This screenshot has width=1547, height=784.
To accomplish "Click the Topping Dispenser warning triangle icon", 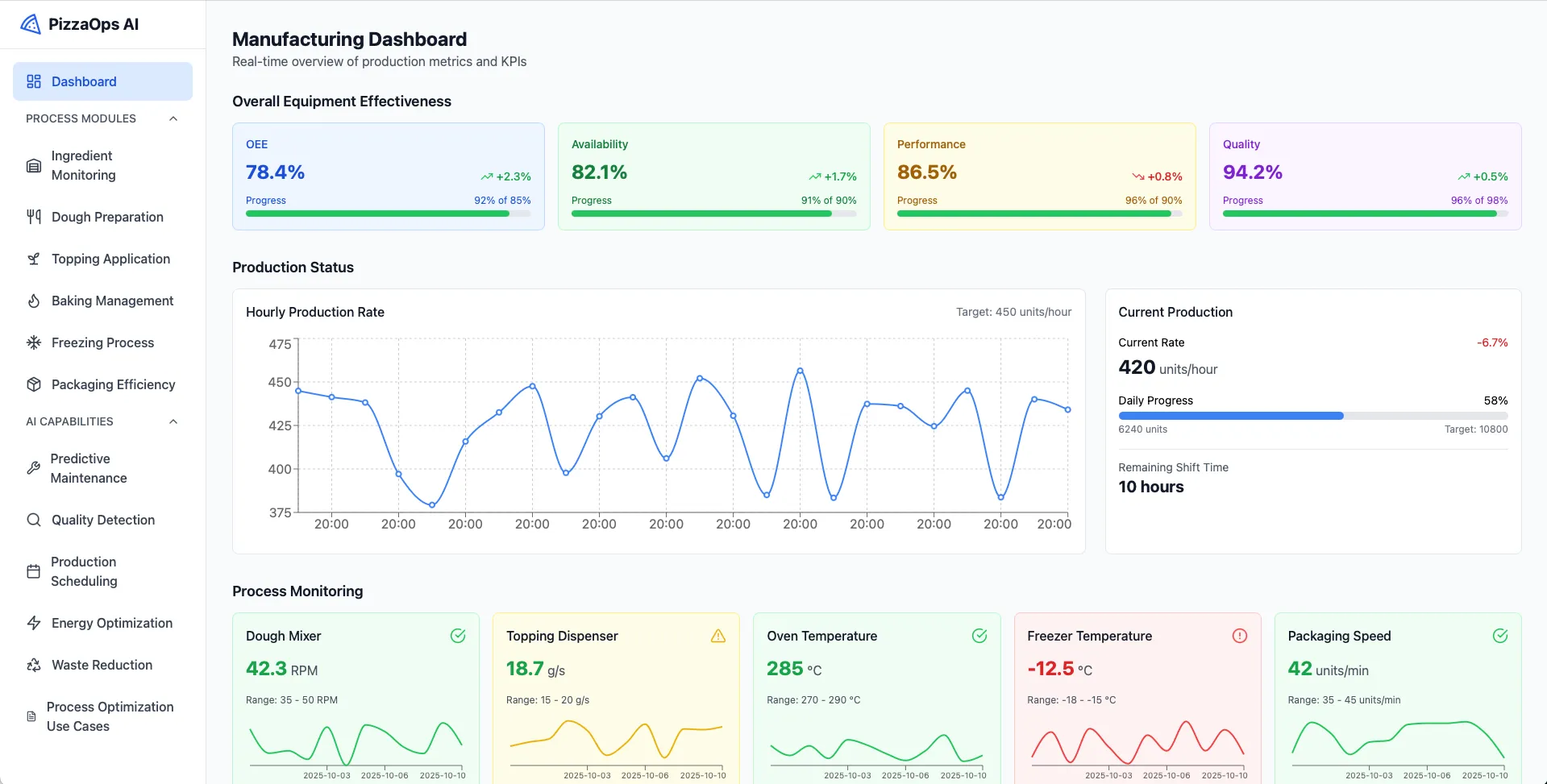I will (718, 636).
